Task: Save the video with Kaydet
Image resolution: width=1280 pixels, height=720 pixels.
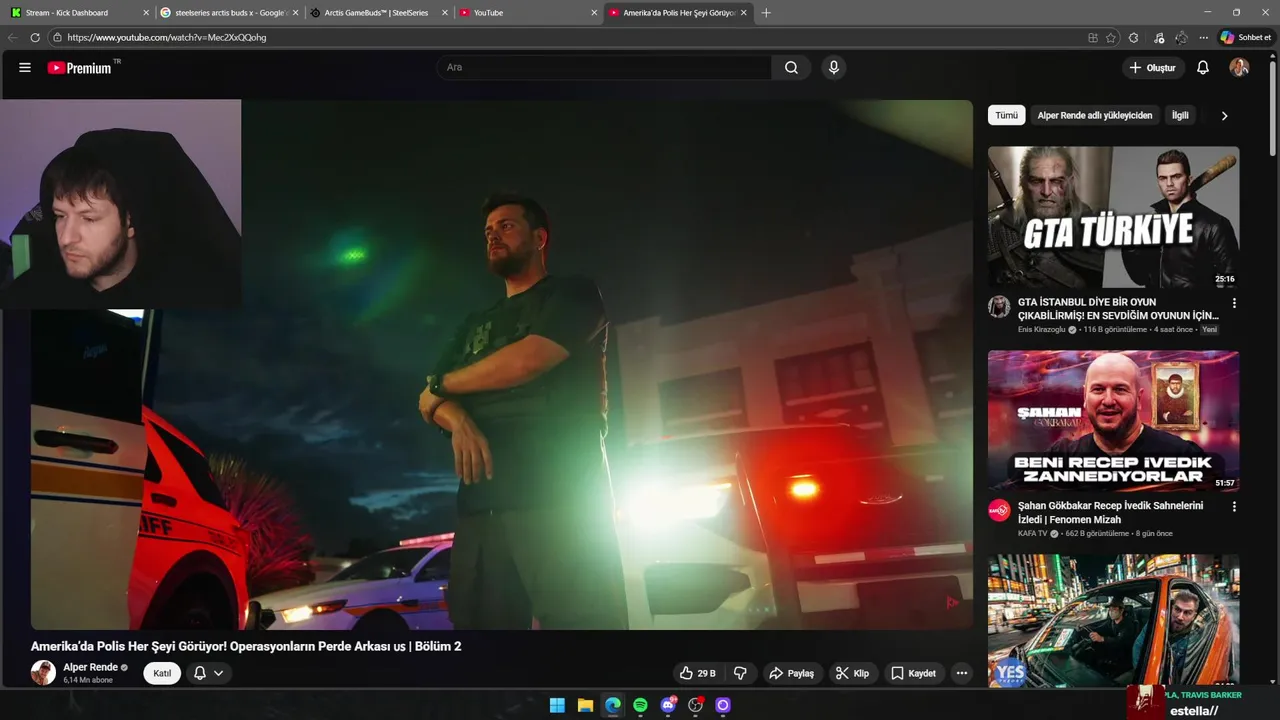Action: [x=914, y=673]
